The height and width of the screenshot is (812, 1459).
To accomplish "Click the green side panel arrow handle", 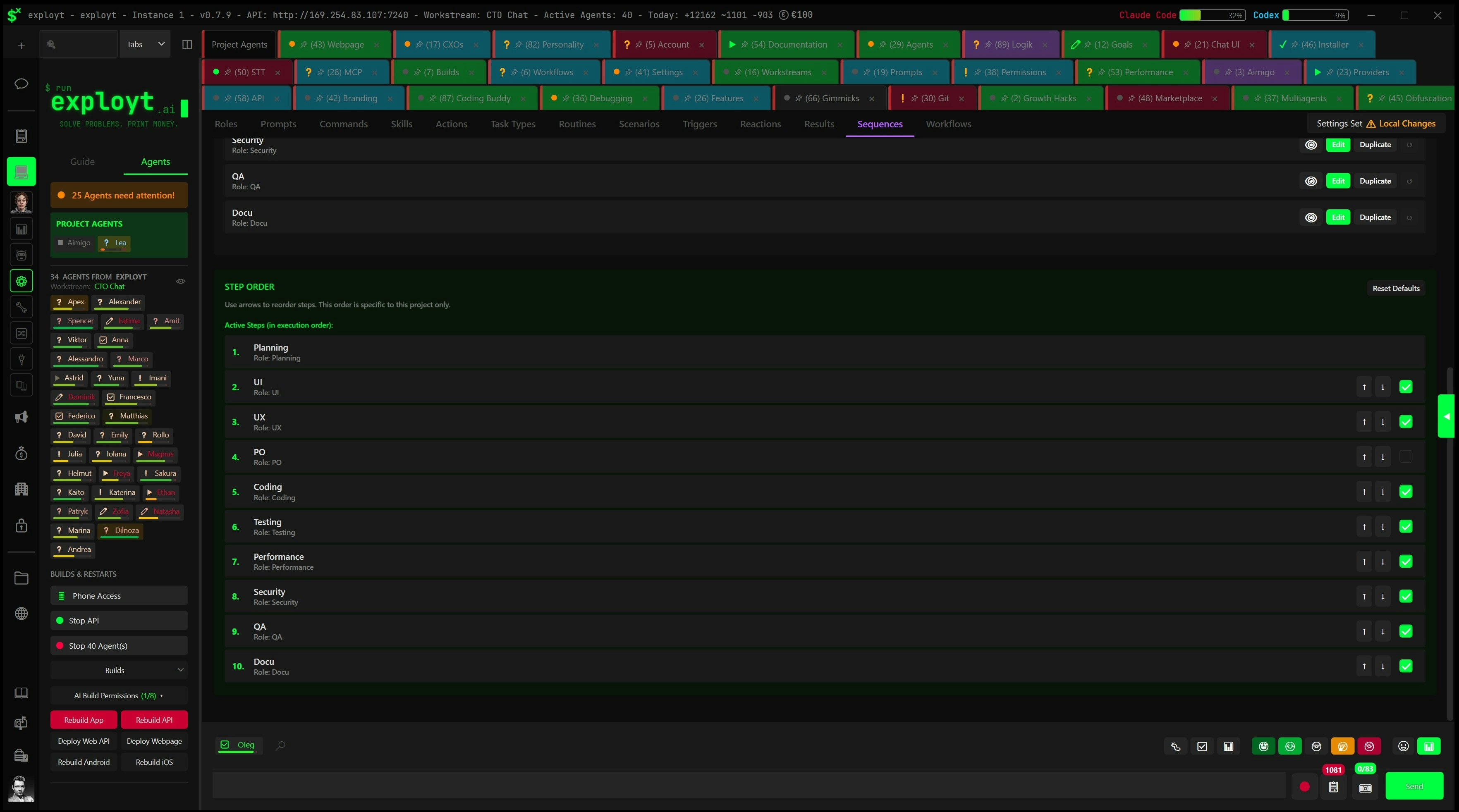I will tap(1447, 416).
